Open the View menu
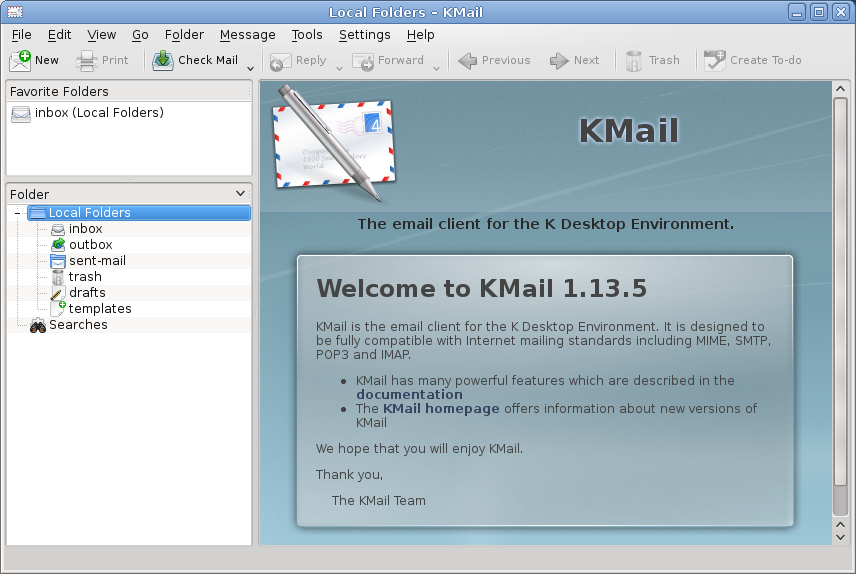 pos(102,35)
